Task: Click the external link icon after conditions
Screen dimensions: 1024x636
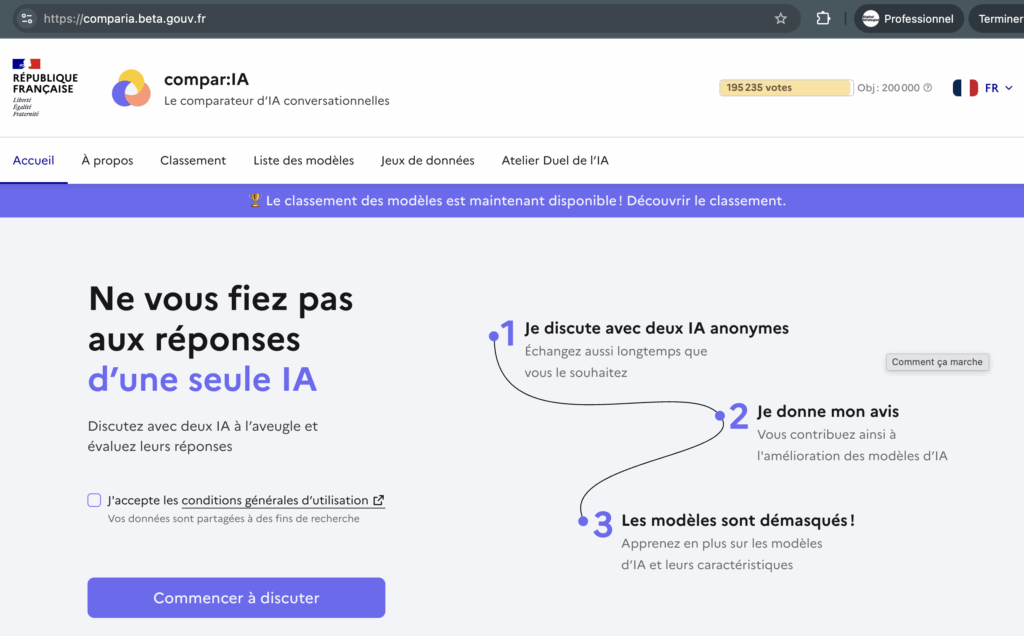Action: 378,500
